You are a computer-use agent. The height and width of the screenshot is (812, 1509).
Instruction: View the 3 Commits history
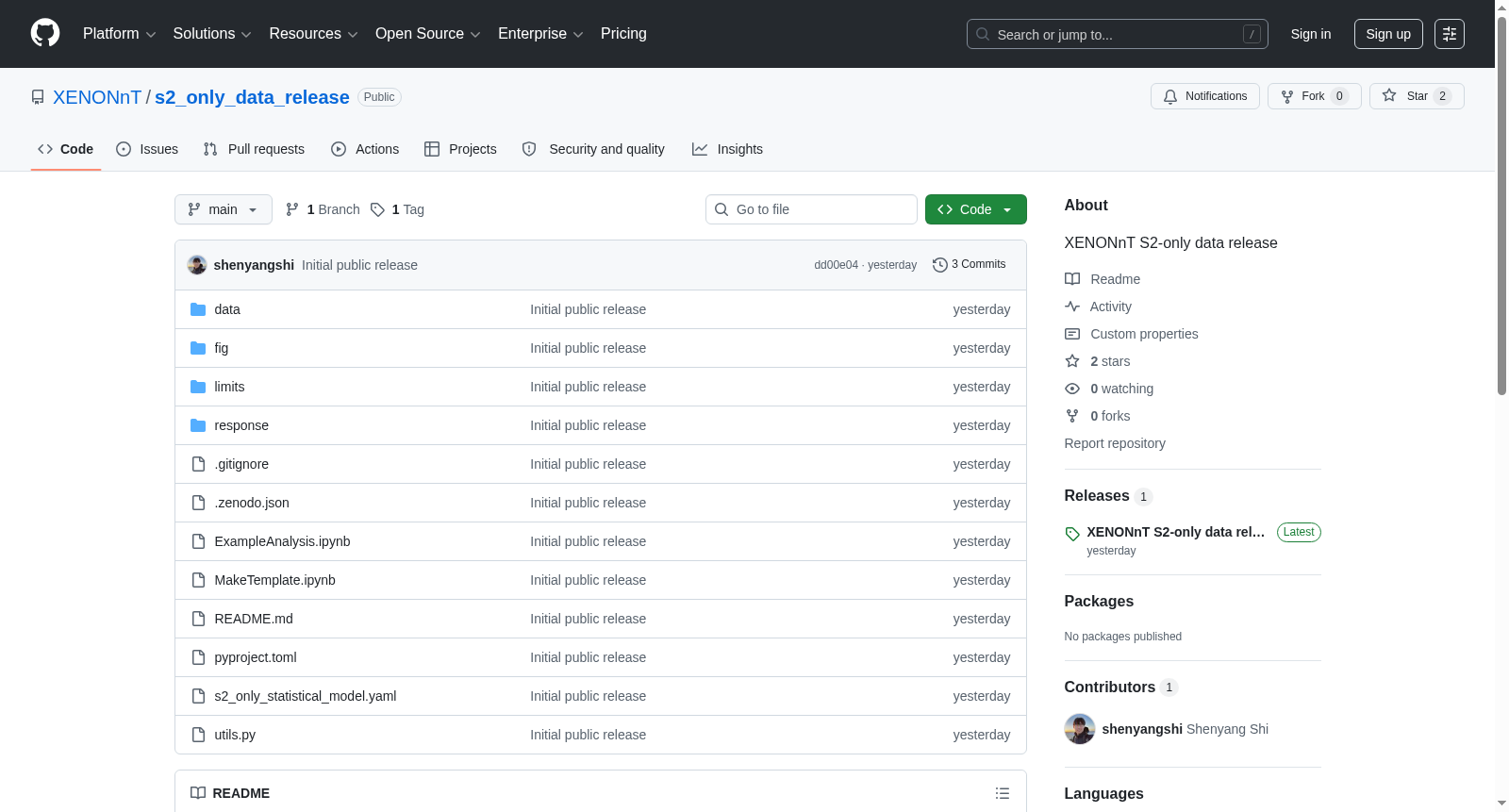tap(970, 265)
